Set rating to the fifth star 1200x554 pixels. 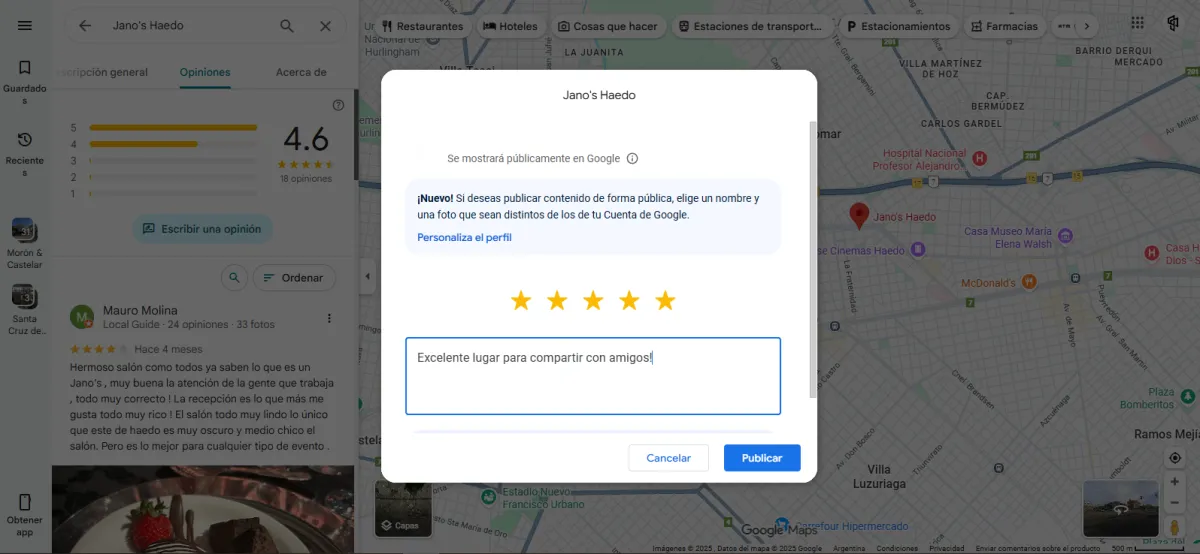665,301
